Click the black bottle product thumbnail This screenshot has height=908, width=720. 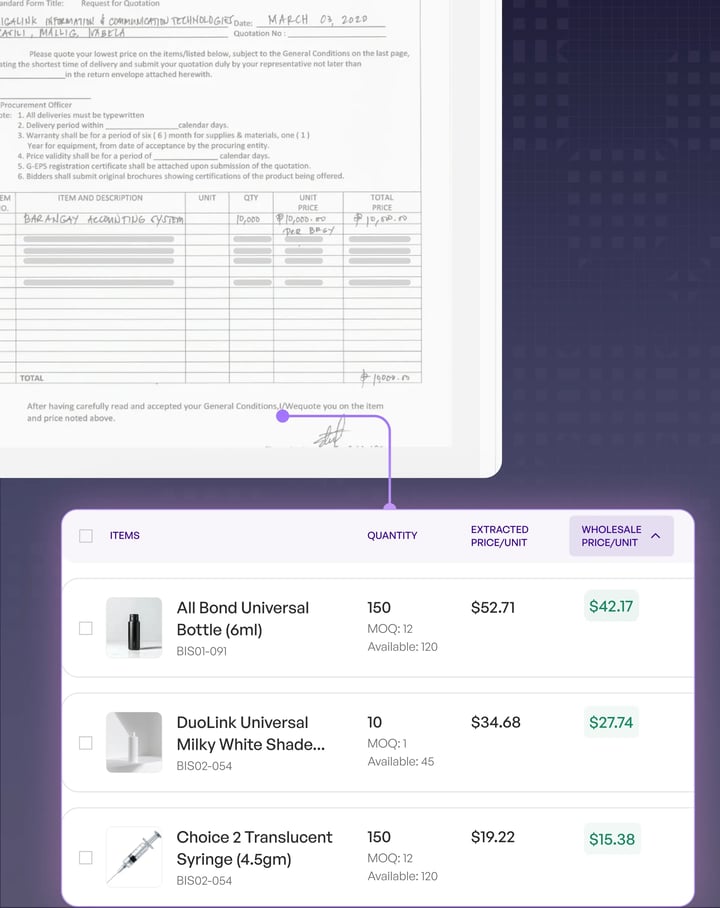tap(134, 627)
